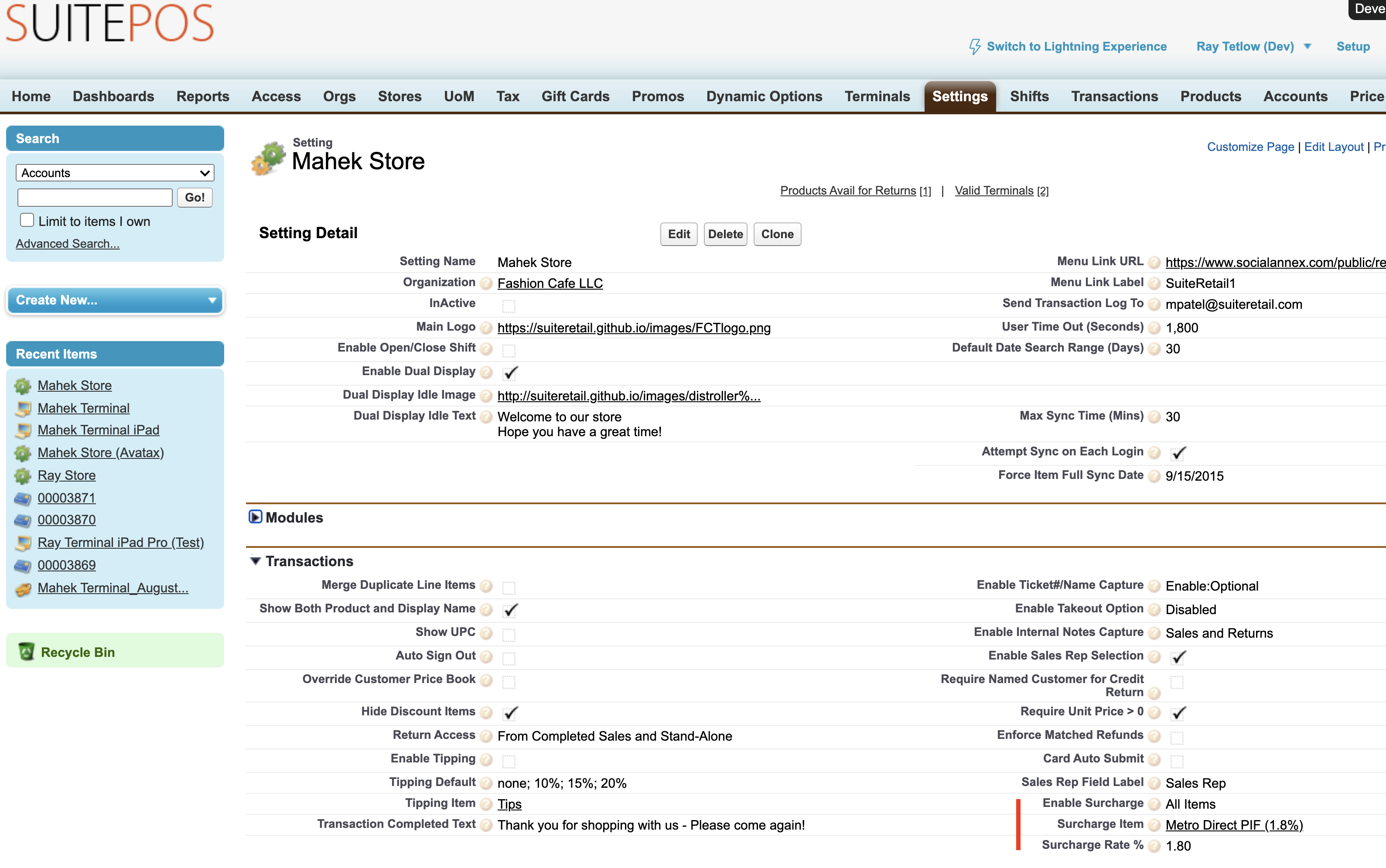Click gear icon next to Ray Store

click(22, 476)
